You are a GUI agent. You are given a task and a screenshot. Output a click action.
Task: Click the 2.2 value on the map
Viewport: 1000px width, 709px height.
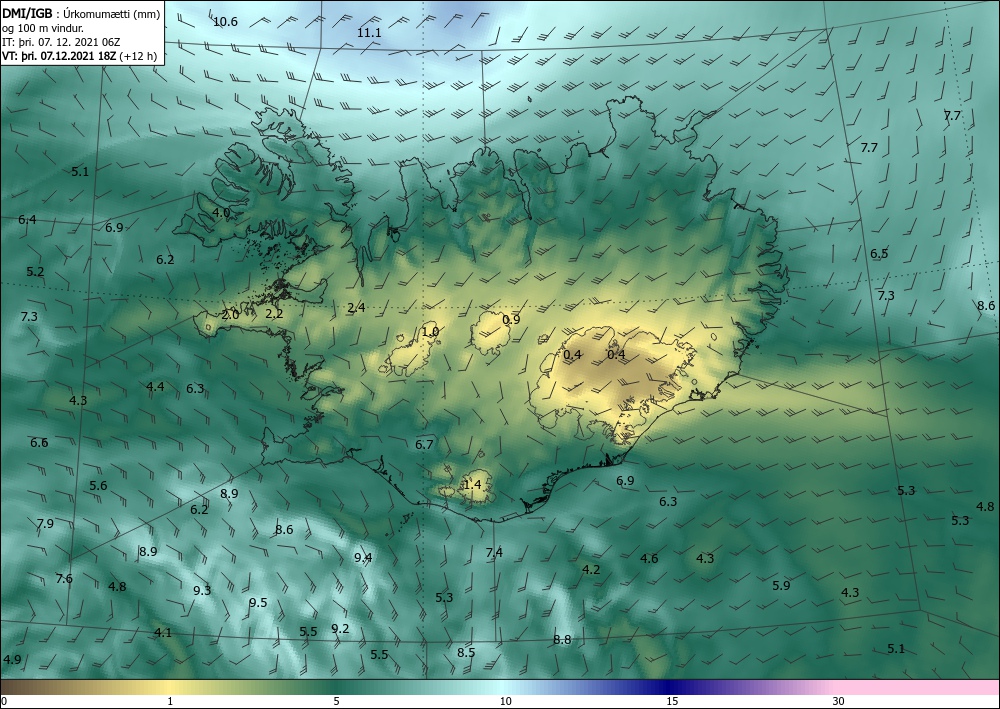274,313
